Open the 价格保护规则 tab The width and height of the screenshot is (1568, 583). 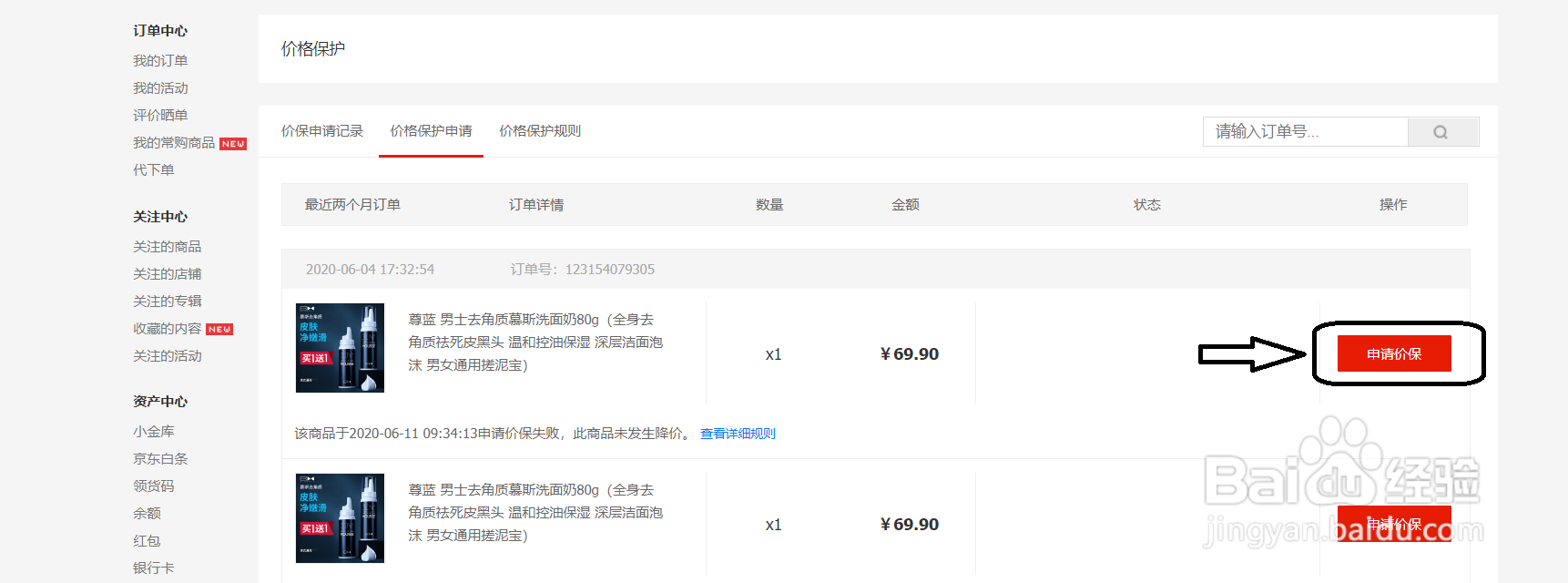click(540, 131)
